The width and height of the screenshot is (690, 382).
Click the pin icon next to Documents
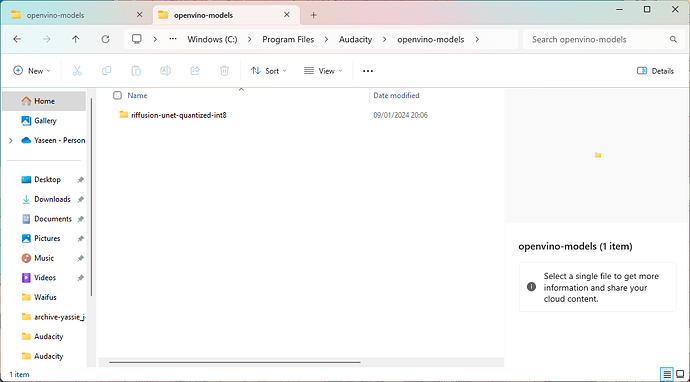[x=81, y=219]
